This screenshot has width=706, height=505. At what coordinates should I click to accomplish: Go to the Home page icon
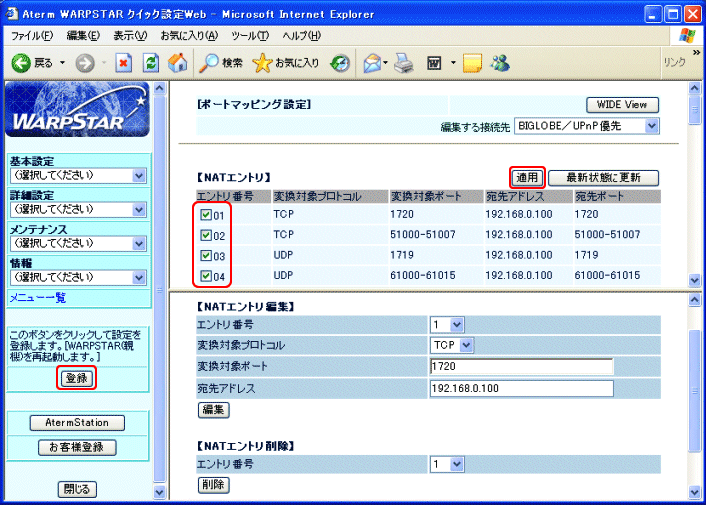click(177, 62)
